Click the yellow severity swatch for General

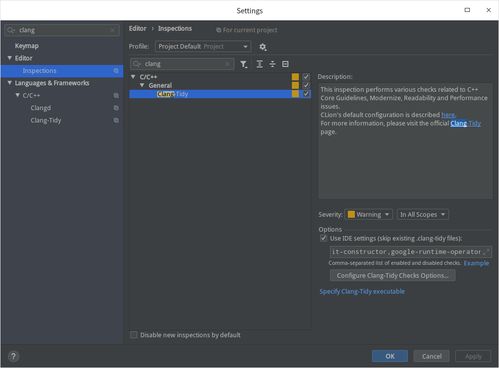tap(295, 85)
